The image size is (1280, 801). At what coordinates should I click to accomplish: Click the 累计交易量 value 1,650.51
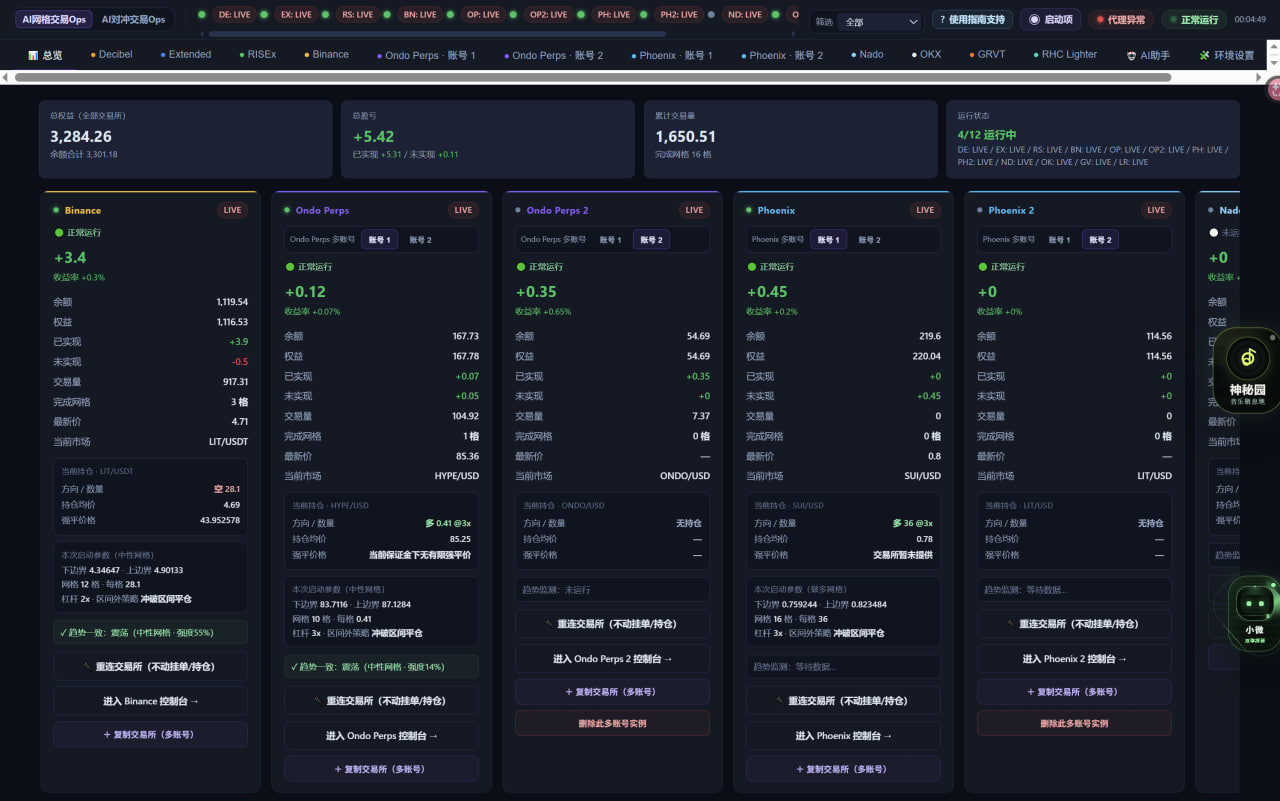point(686,137)
